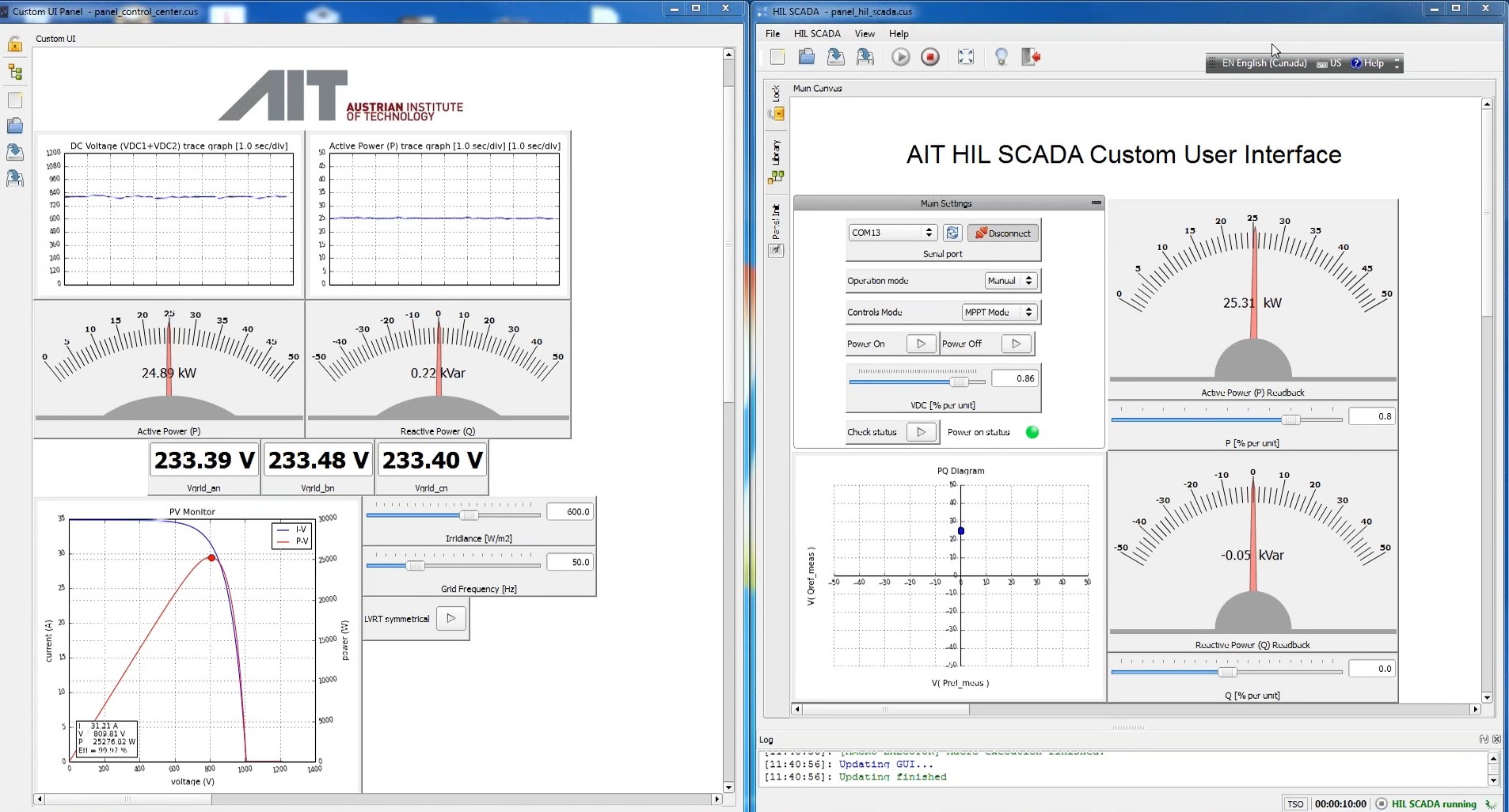Open the Panel Init icon in HIL SCADA sidebar
Viewport: 1509px width, 812px height.
777,250
